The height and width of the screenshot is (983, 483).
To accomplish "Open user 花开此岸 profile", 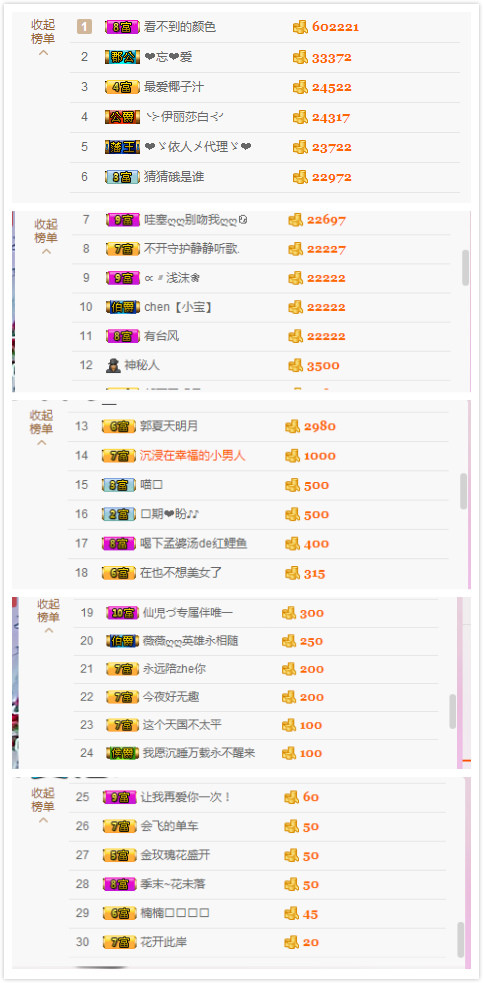I will click(x=164, y=942).
